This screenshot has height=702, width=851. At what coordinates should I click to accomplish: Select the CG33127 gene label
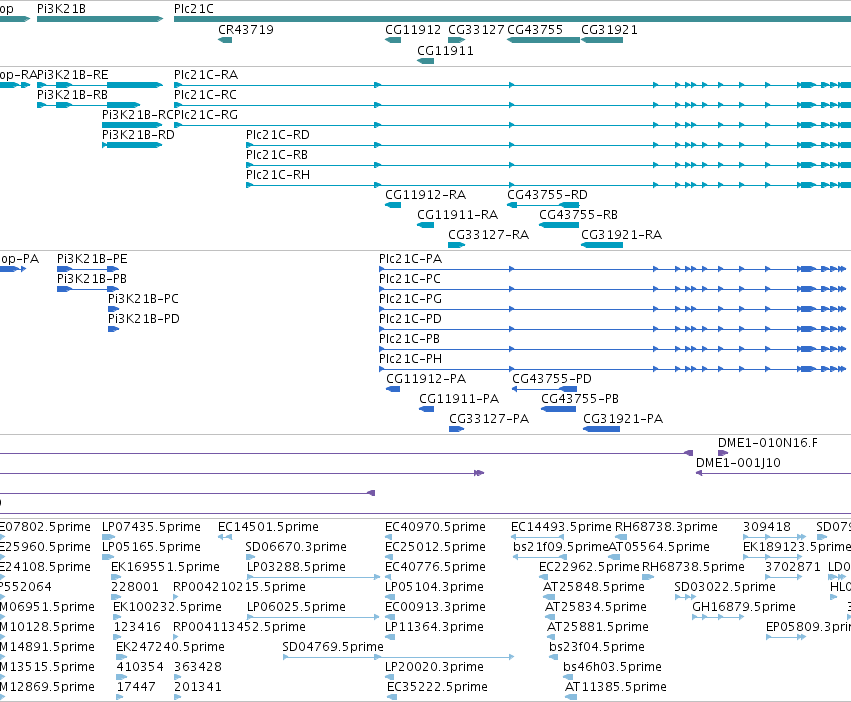(x=477, y=29)
